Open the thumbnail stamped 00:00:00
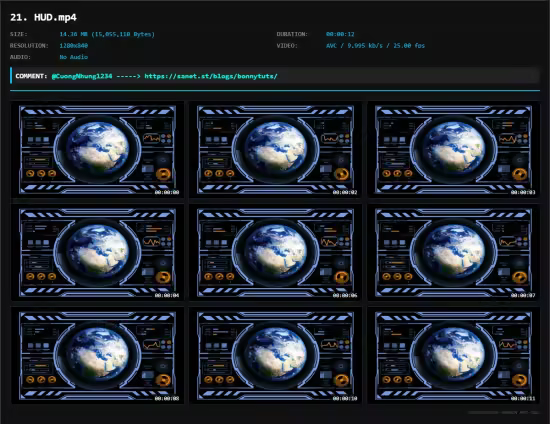The height and width of the screenshot is (424, 550). [x=98, y=150]
